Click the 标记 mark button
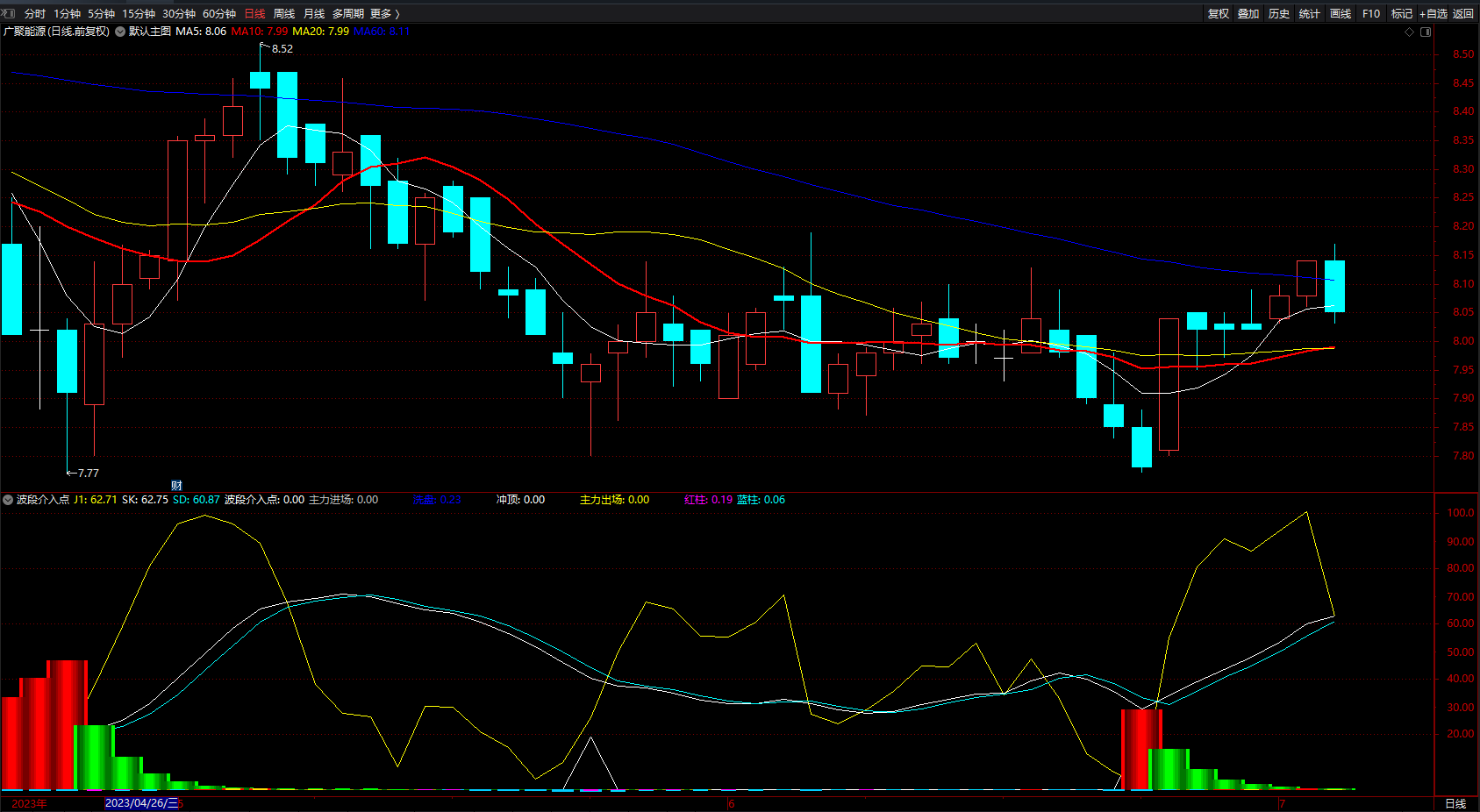 1402,14
